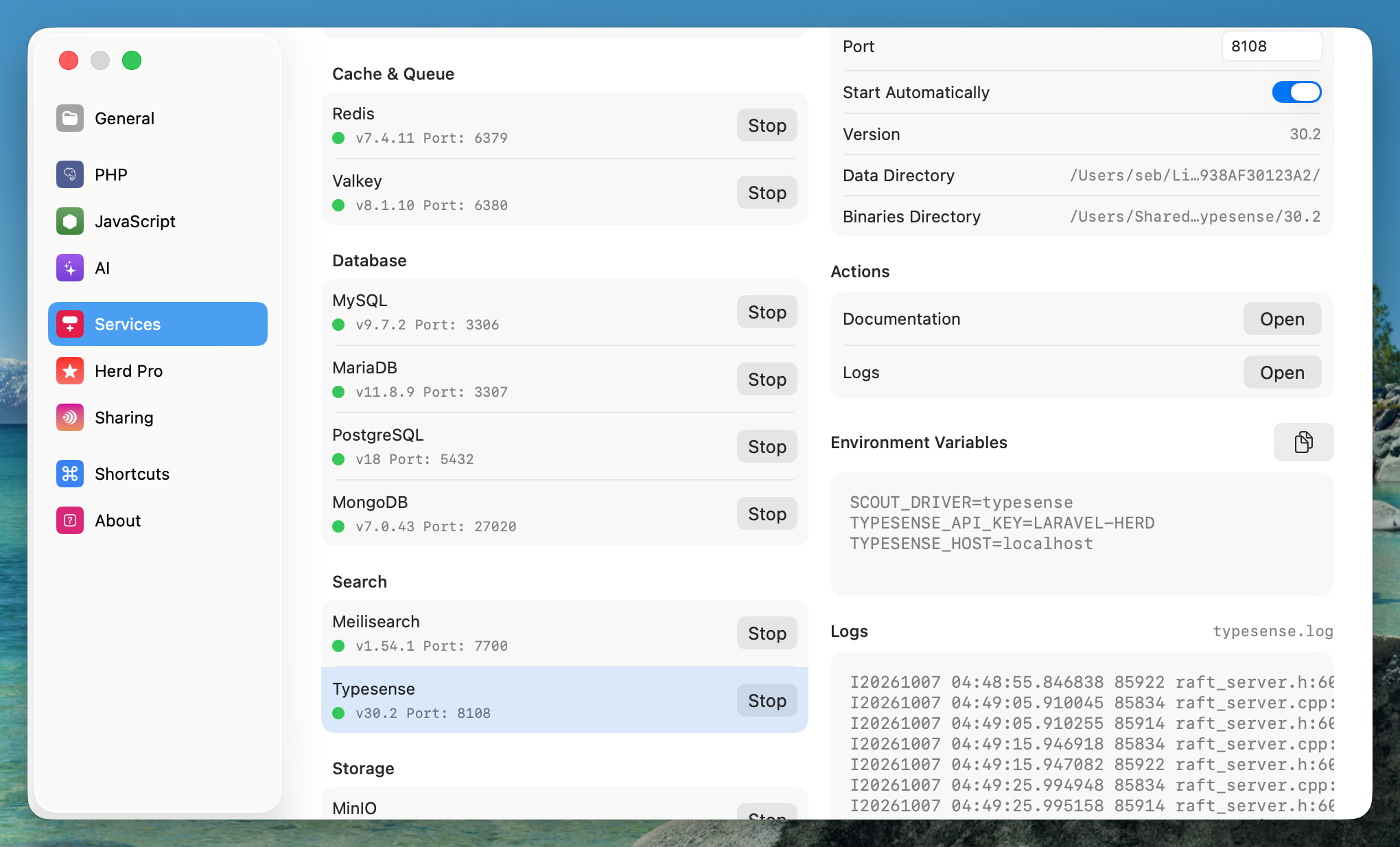Stop the Meilisearch service
1400x847 pixels.
coord(767,634)
